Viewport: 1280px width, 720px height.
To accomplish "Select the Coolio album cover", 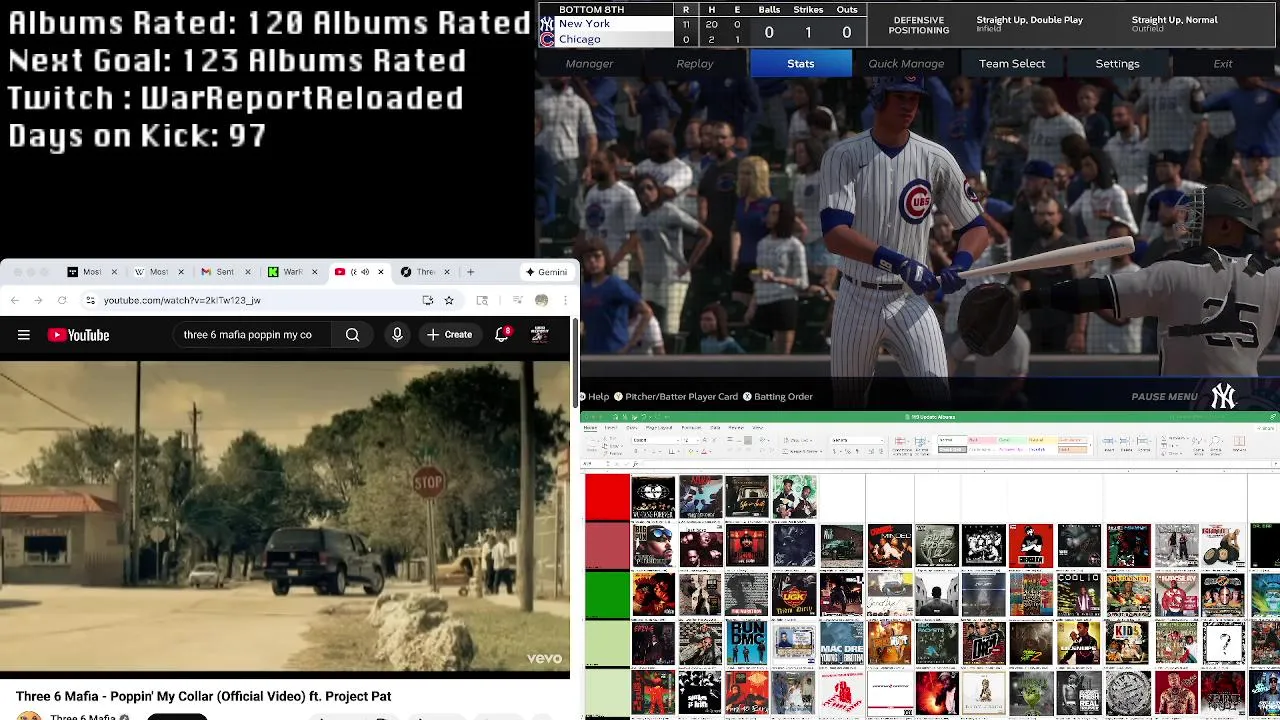I will pyautogui.click(x=1079, y=594).
